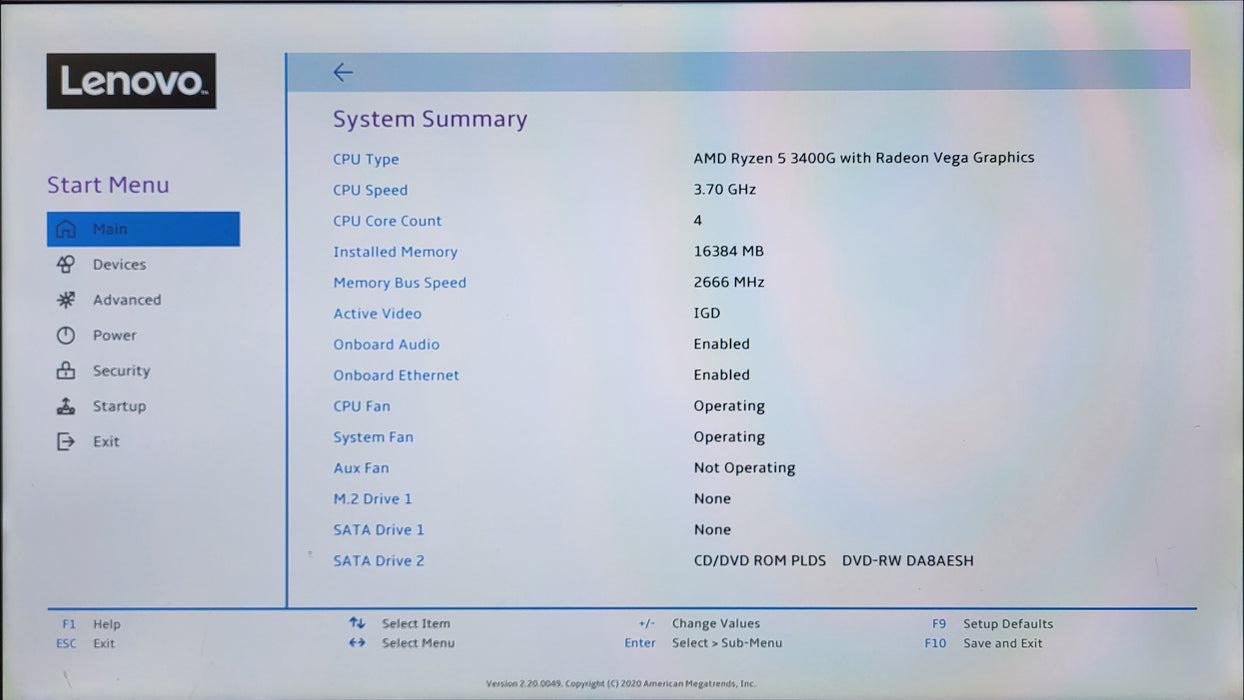Click the up-down arrows Select Item icon
This screenshot has height=700, width=1244.
357,623
